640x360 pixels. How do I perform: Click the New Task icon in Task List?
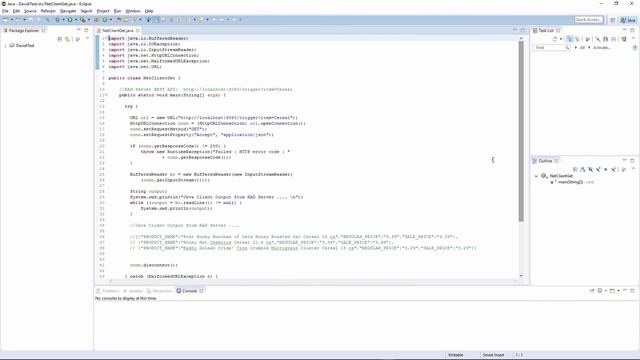[x=555, y=39]
